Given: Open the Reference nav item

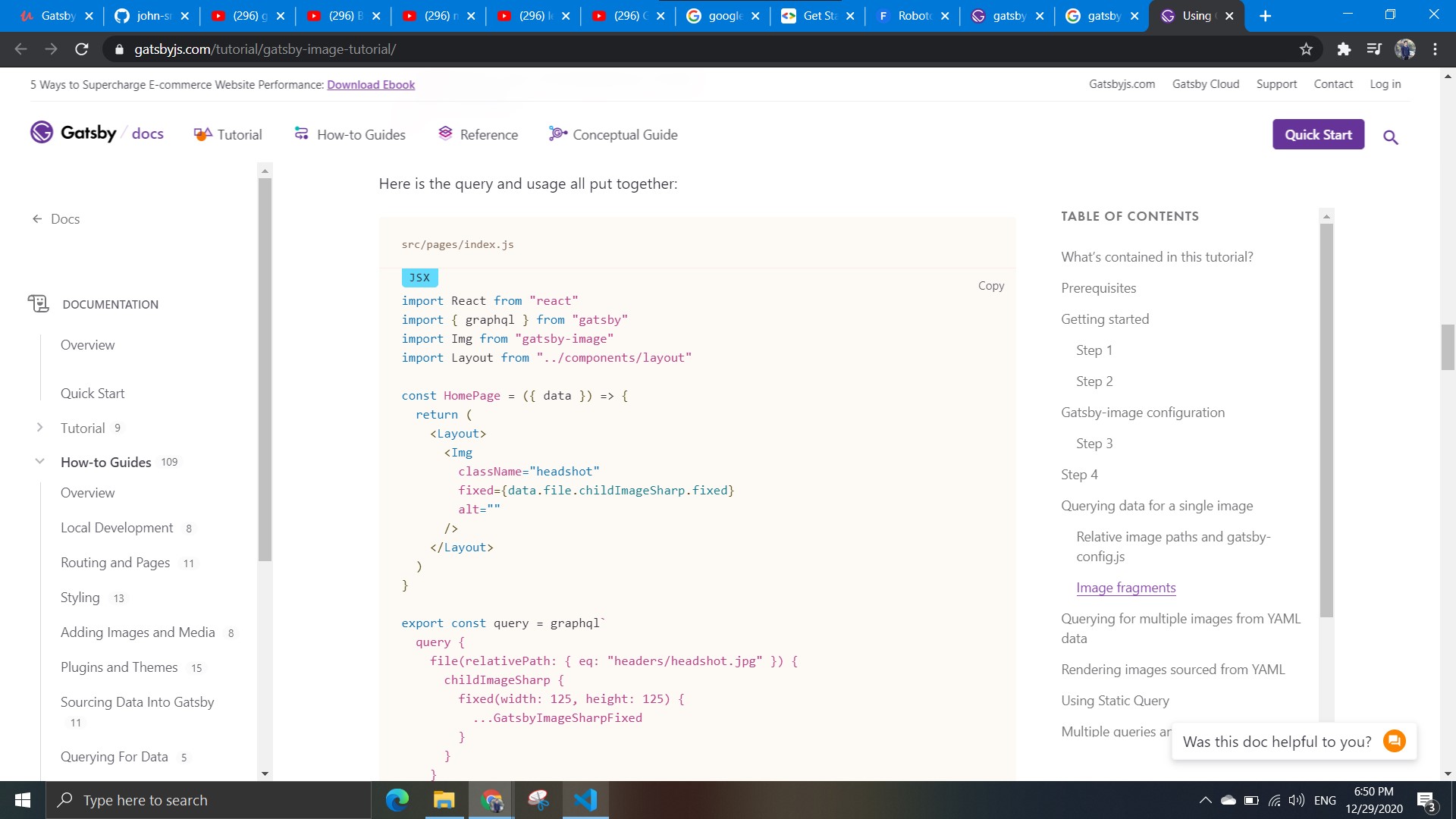Looking at the screenshot, I should [x=478, y=134].
